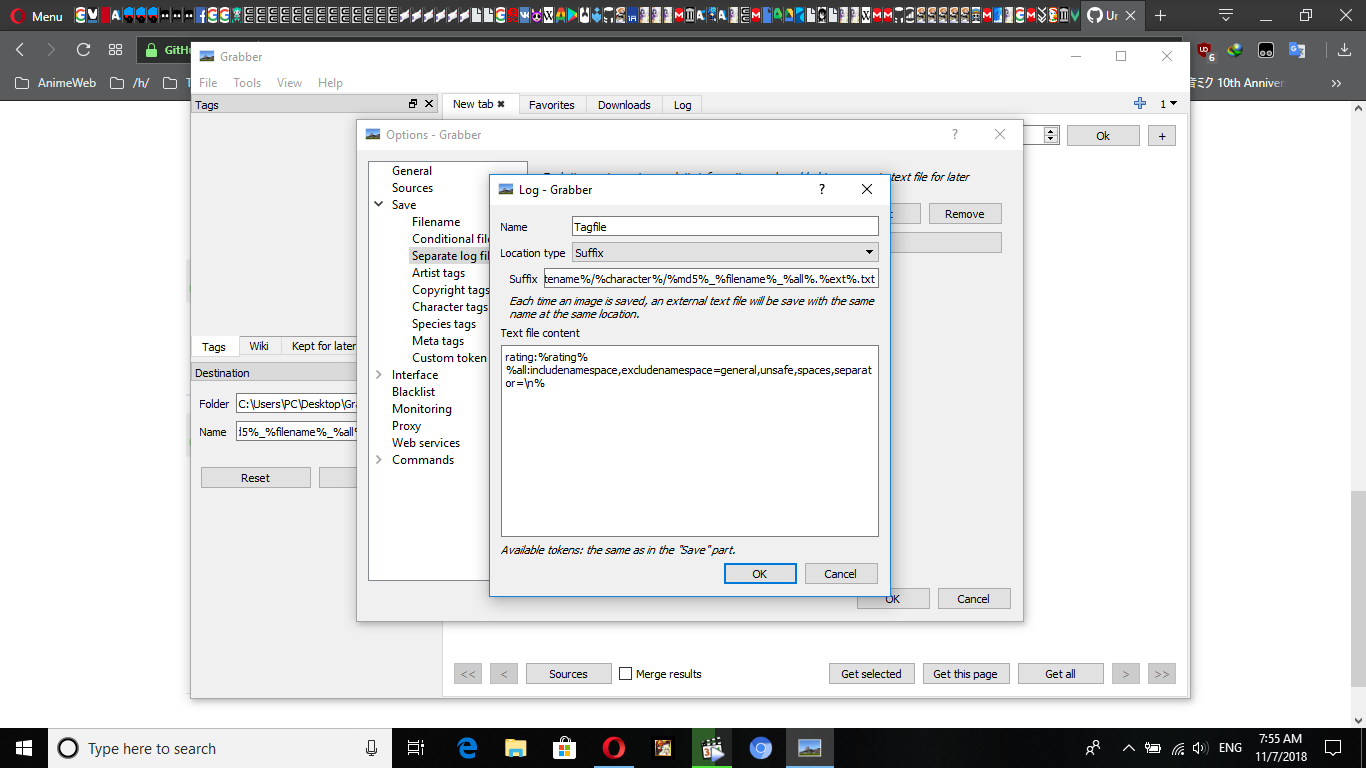Expand the Interface tree node
The width and height of the screenshot is (1366, 768).
(x=379, y=375)
